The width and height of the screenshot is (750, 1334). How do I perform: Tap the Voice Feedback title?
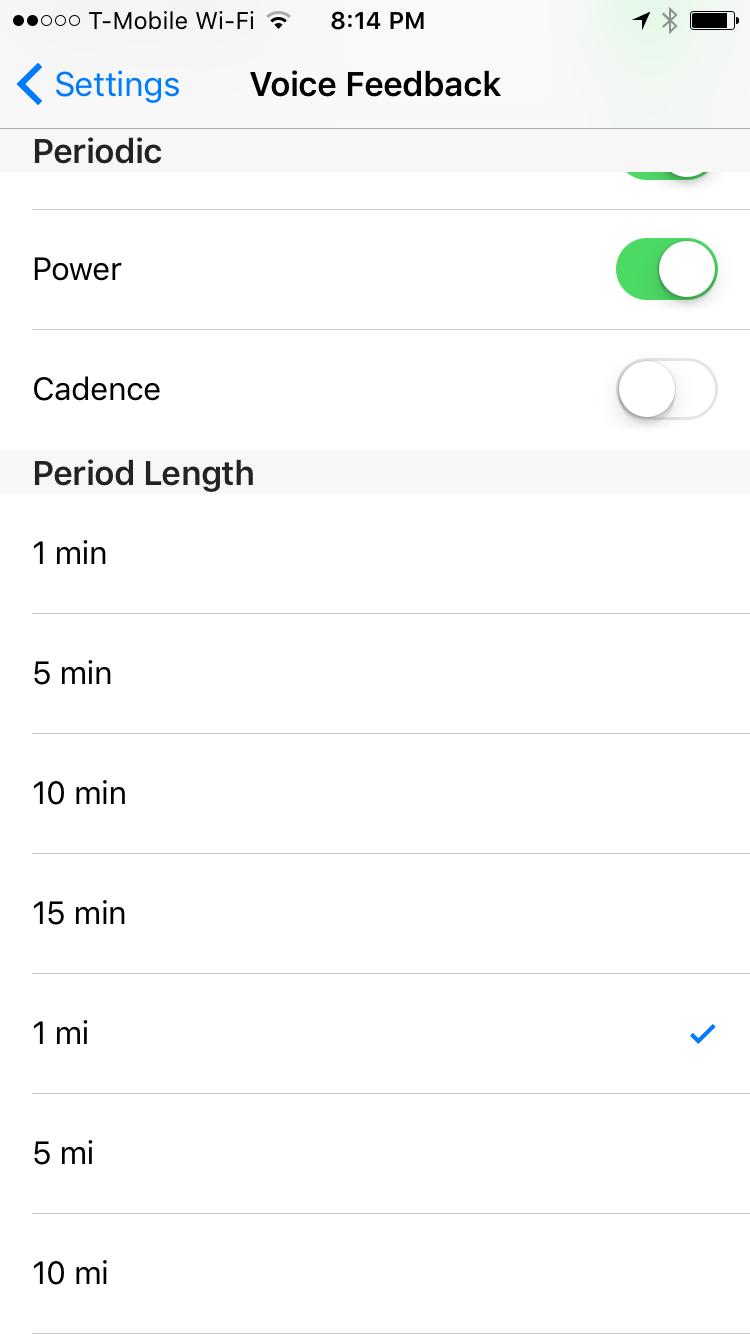(x=375, y=84)
